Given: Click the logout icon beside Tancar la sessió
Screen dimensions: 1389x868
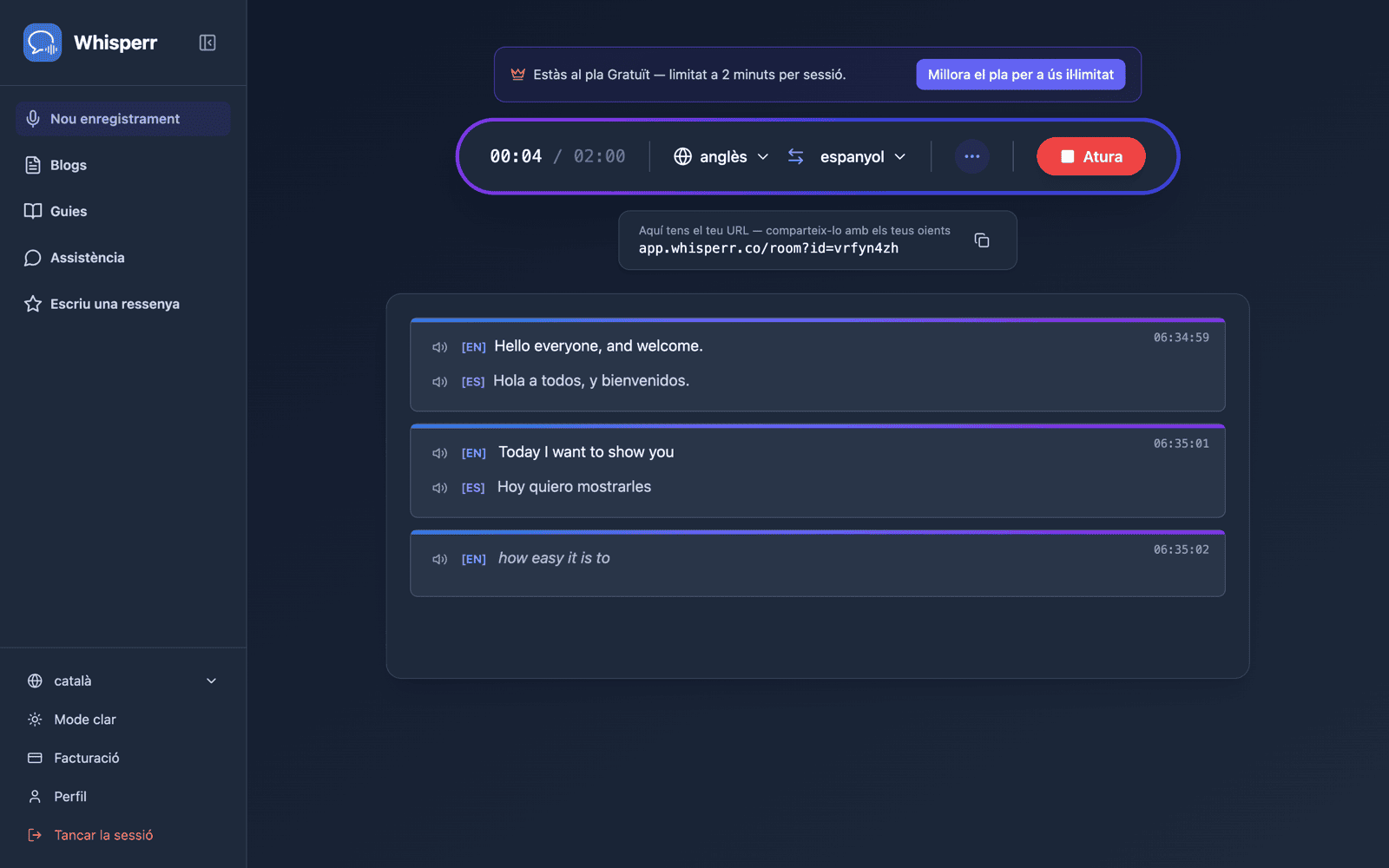Looking at the screenshot, I should tap(35, 835).
